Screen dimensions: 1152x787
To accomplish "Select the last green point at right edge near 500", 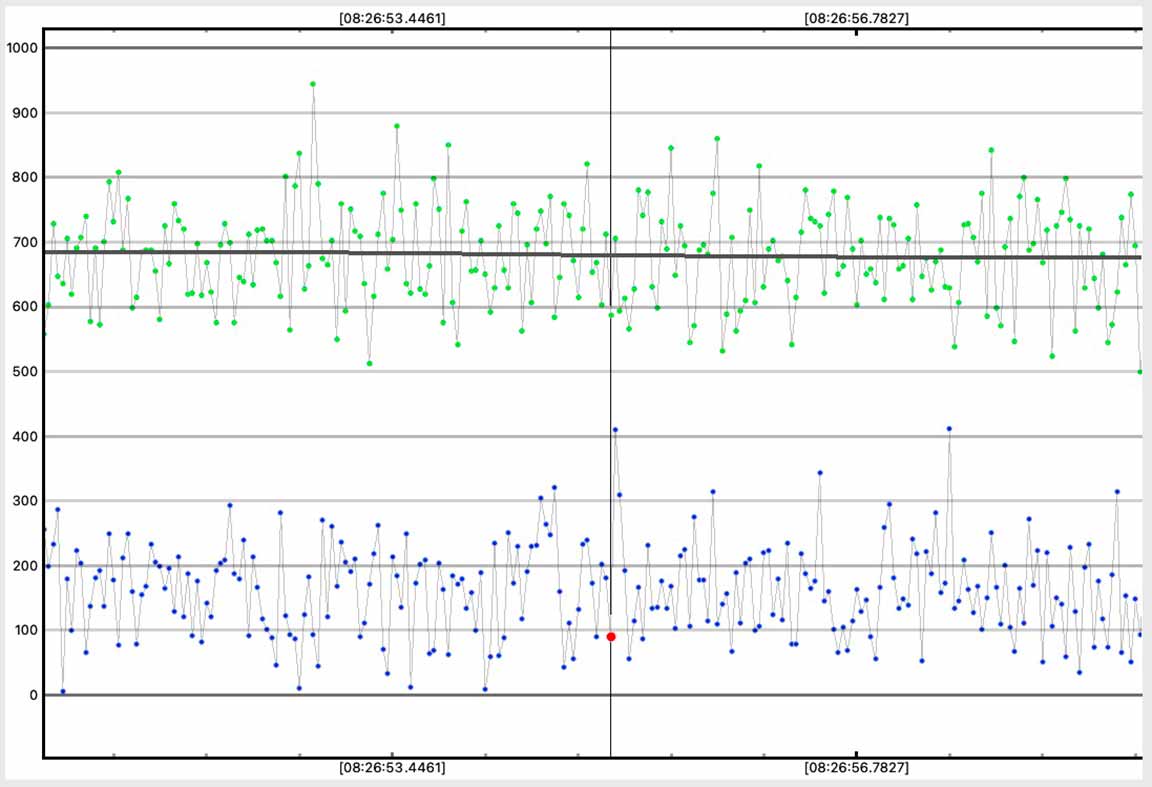I will 1140,372.
